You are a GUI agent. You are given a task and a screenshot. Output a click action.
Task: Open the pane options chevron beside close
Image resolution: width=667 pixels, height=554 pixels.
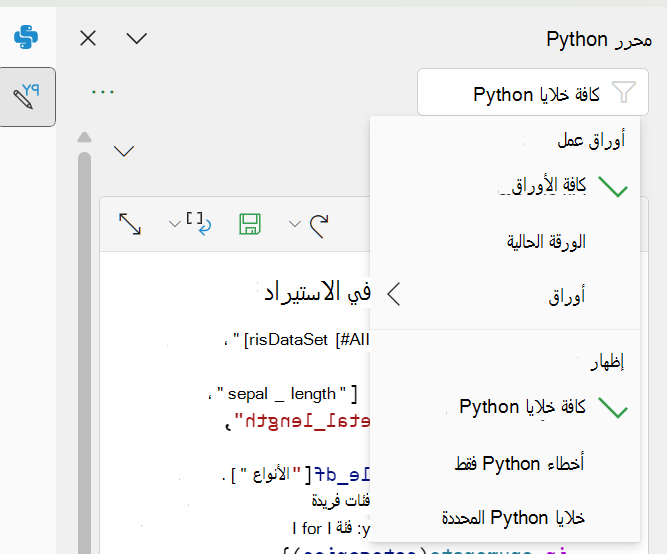pyautogui.click(x=137, y=38)
